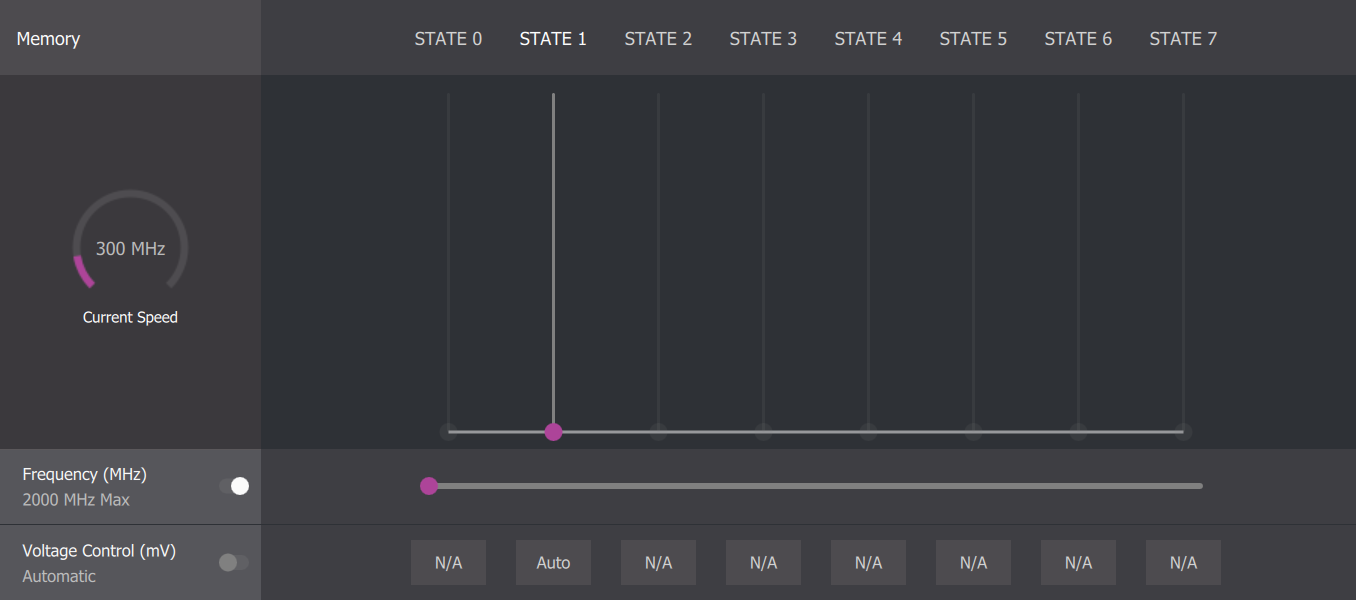Click the STATE 0 graph node
1356x600 pixels.
tap(448, 432)
